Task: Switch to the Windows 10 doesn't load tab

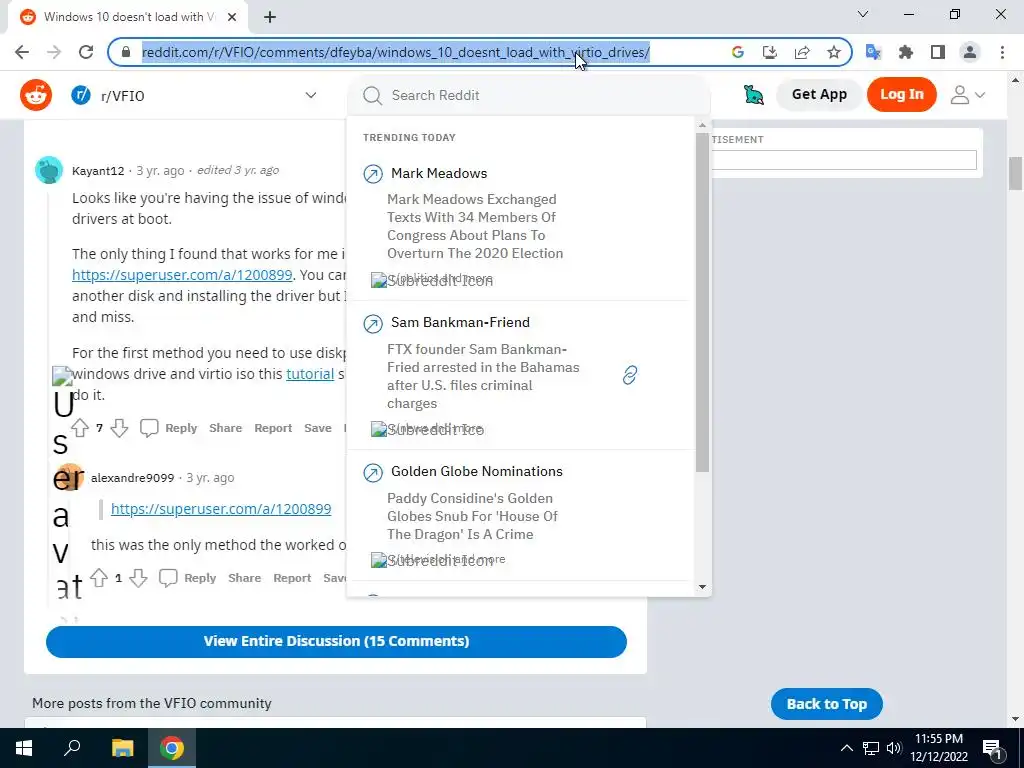Action: 128,17
